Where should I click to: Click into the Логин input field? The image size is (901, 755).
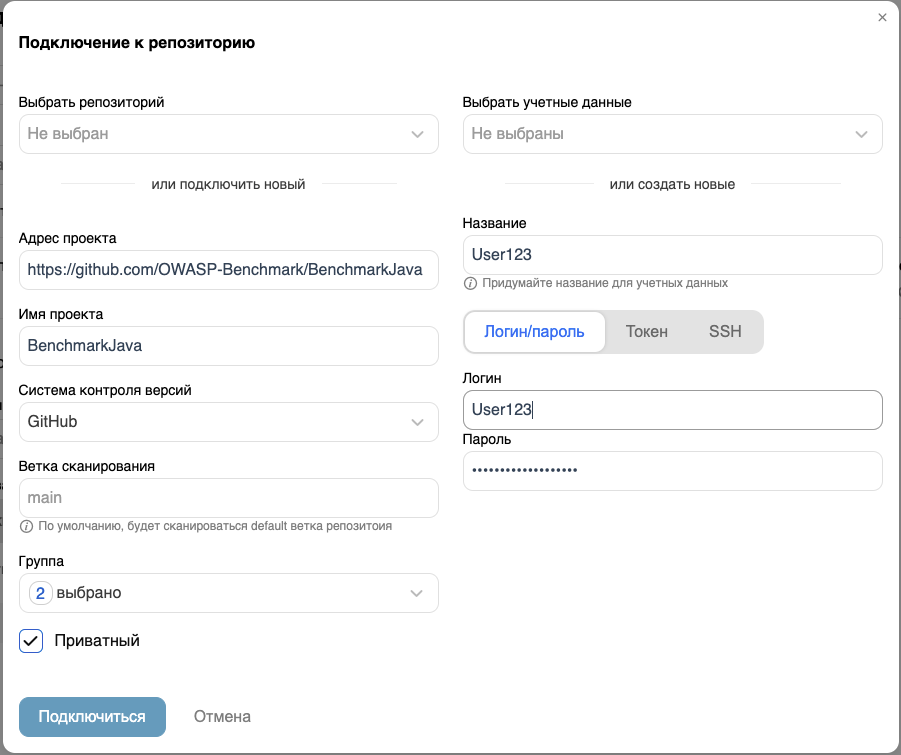coord(672,410)
